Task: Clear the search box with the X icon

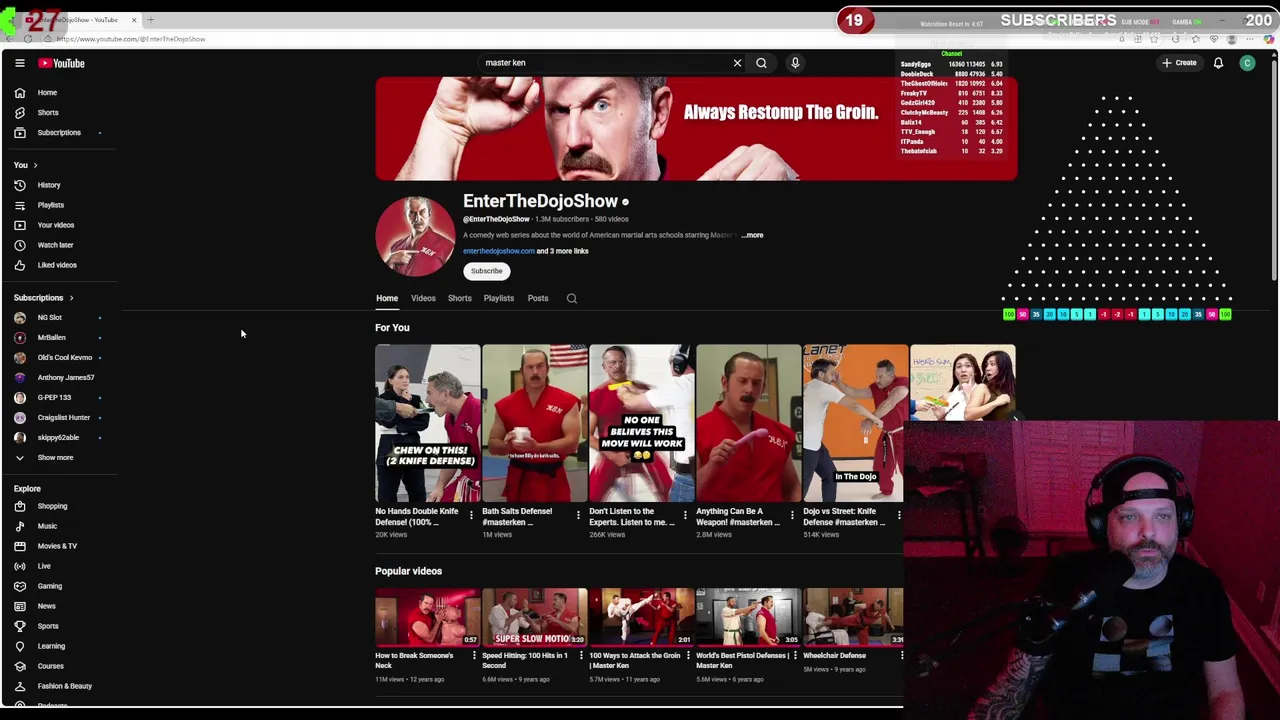Action: click(737, 63)
